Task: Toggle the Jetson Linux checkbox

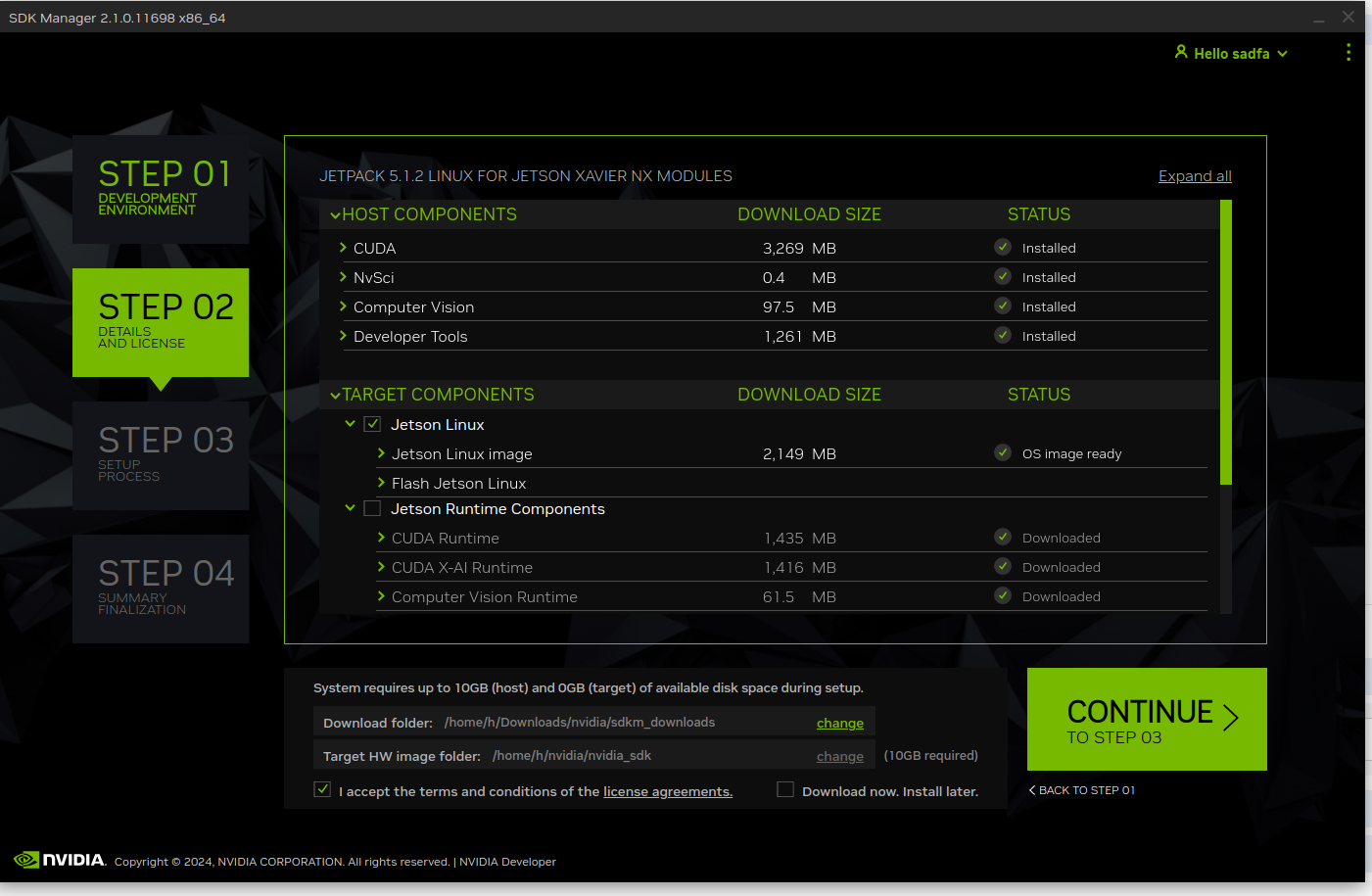Action: 372,424
